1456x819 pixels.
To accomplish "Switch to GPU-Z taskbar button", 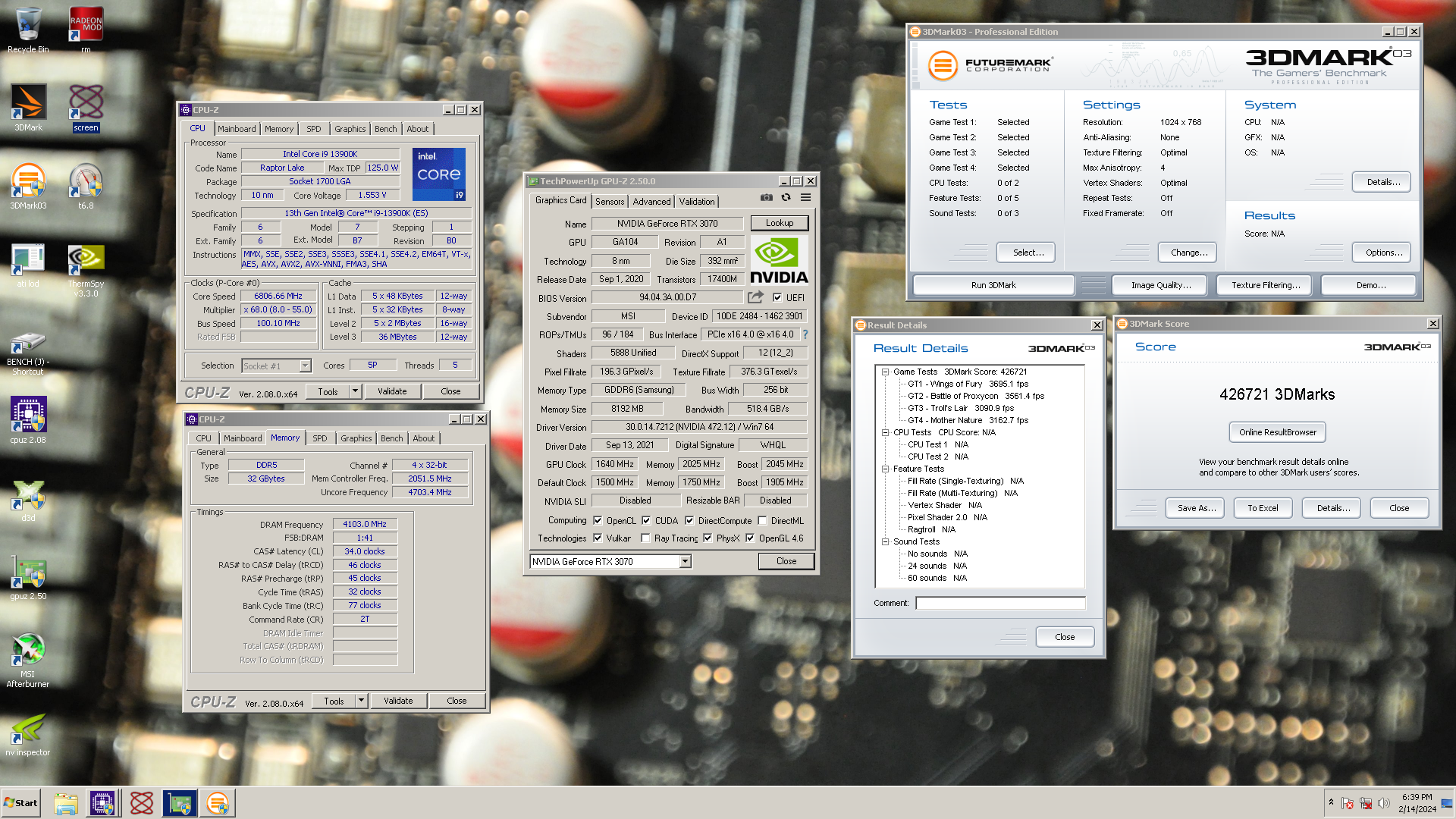I will coord(180,803).
